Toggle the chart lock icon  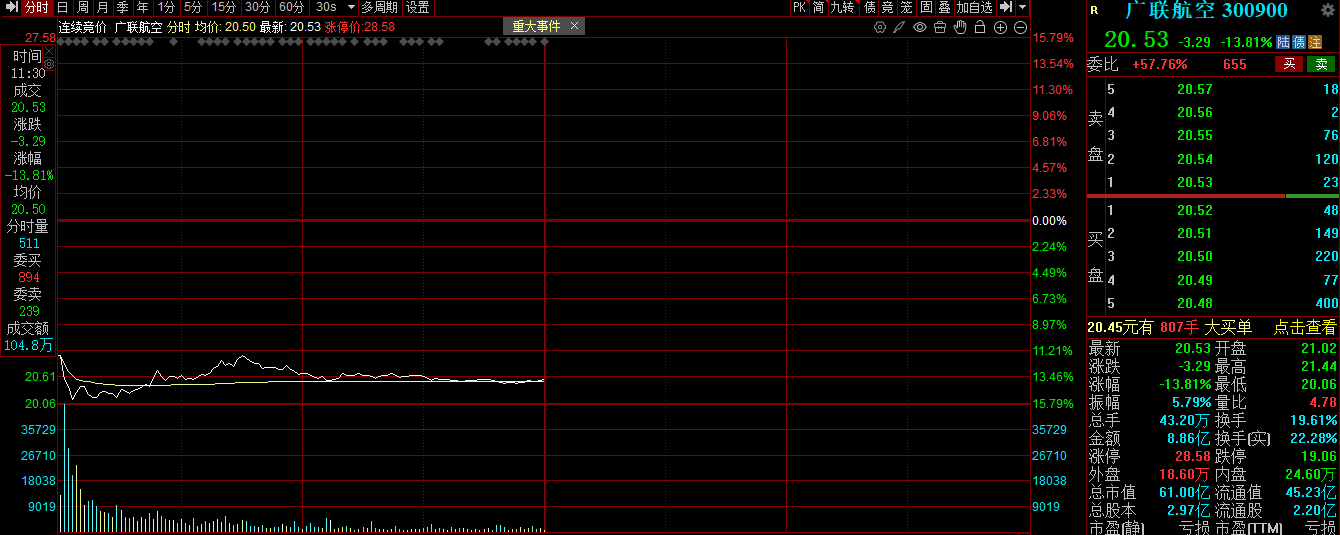click(980, 27)
